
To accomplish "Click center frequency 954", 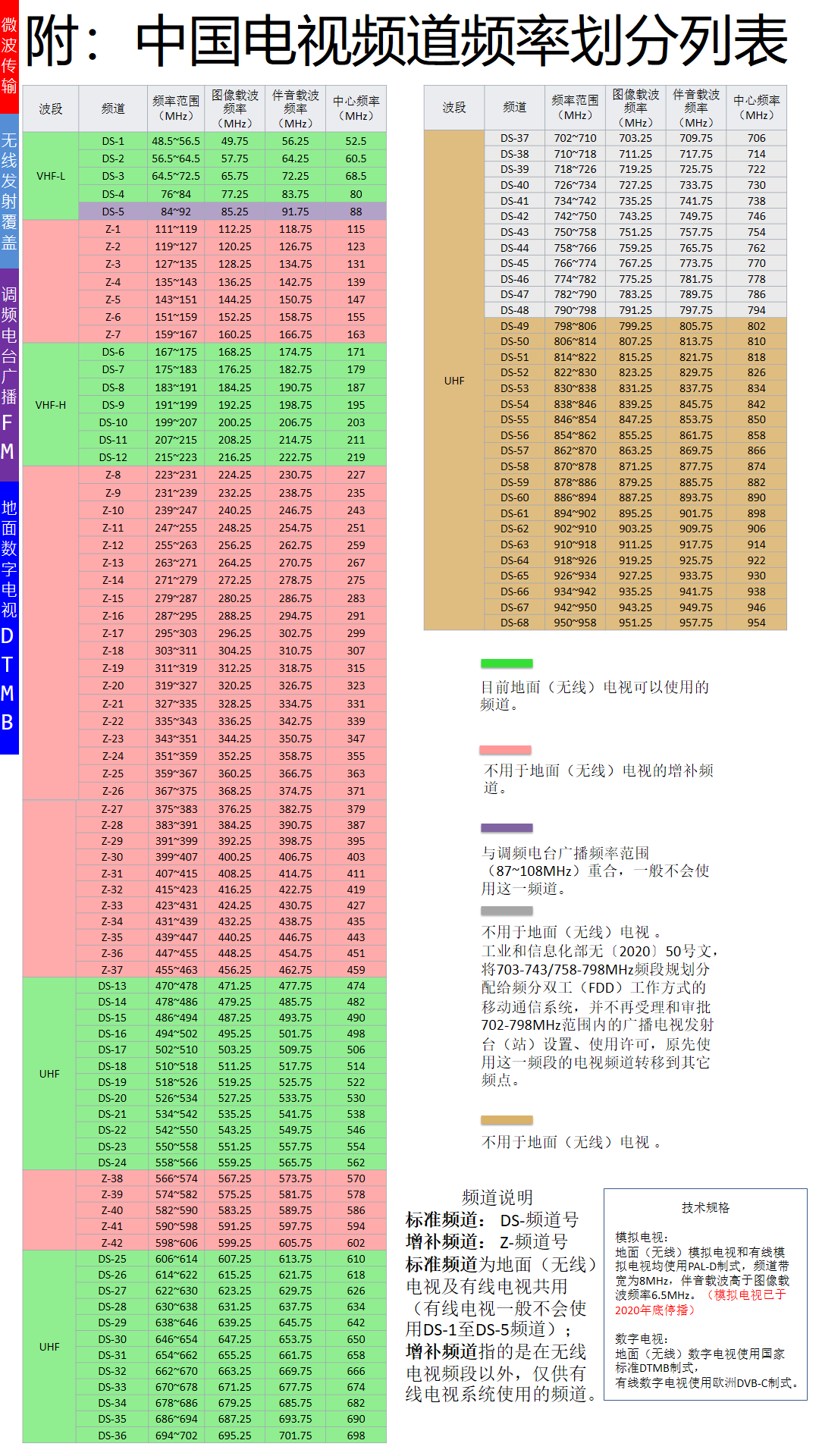I will point(756,623).
